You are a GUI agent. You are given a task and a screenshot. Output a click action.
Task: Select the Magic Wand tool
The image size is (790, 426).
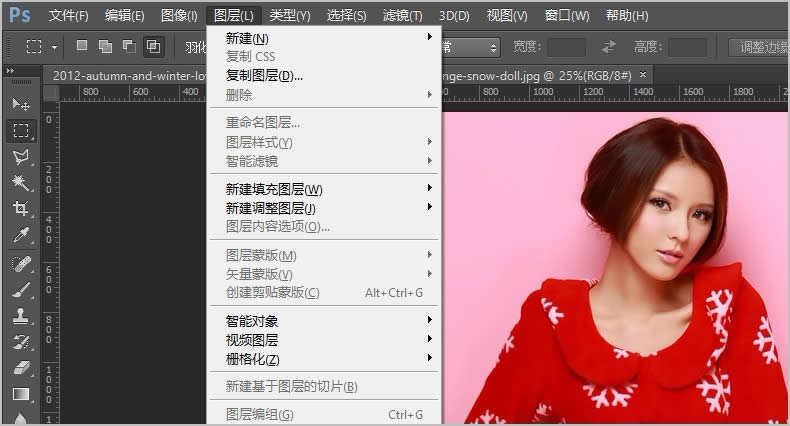[x=20, y=183]
